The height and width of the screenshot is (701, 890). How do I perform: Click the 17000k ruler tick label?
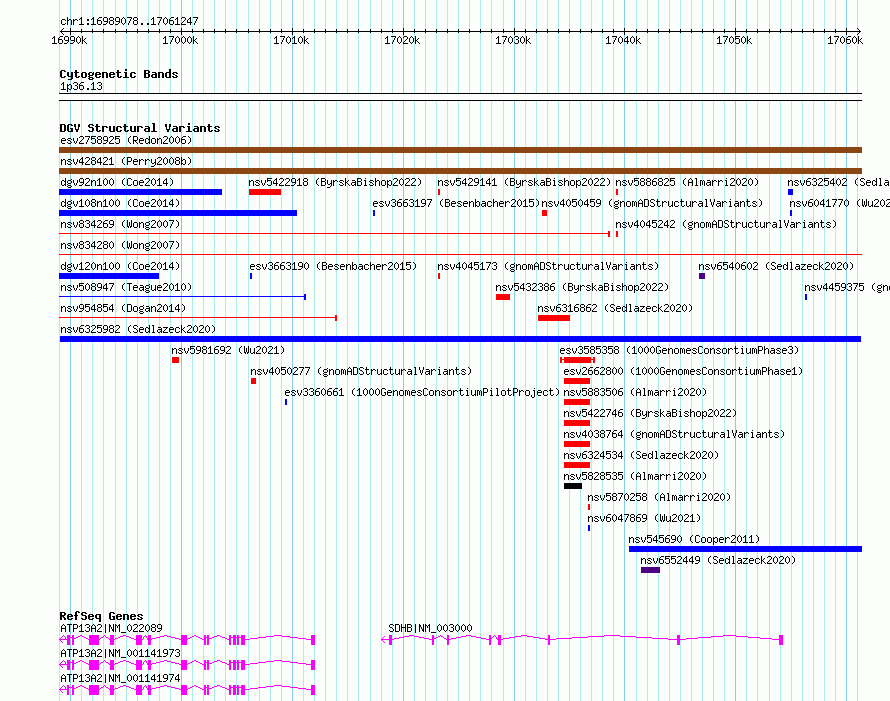(180, 40)
